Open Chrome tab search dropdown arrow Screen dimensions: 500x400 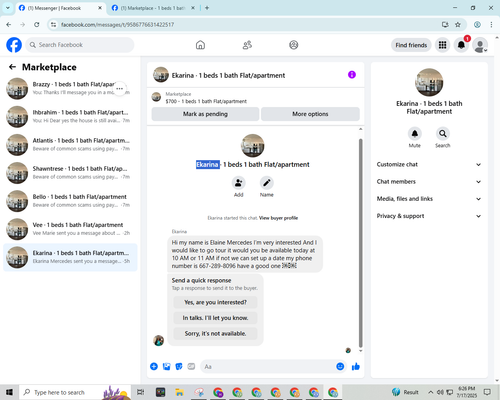coord(8,8)
